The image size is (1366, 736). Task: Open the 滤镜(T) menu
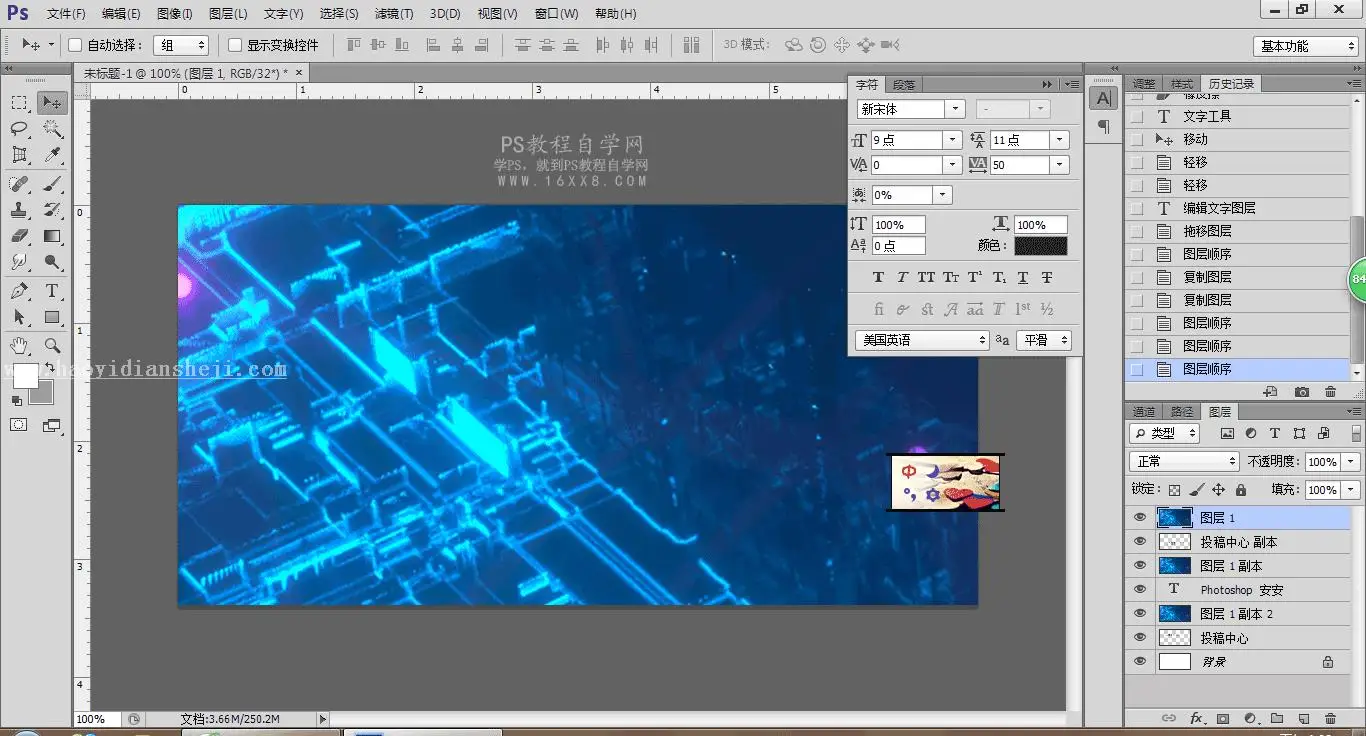[394, 14]
